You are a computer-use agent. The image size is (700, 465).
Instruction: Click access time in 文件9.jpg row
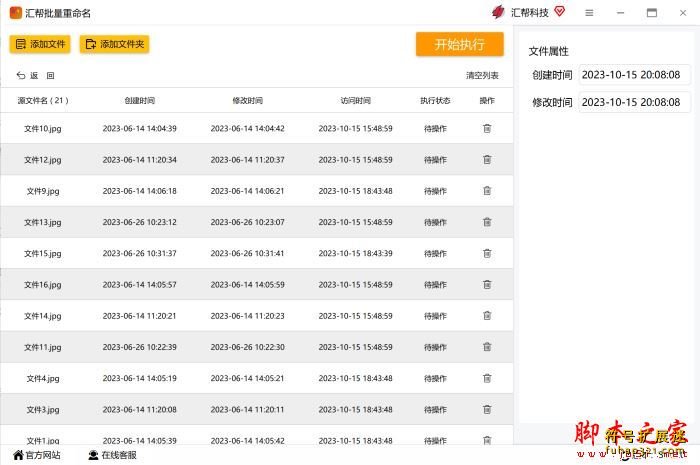(x=356, y=191)
